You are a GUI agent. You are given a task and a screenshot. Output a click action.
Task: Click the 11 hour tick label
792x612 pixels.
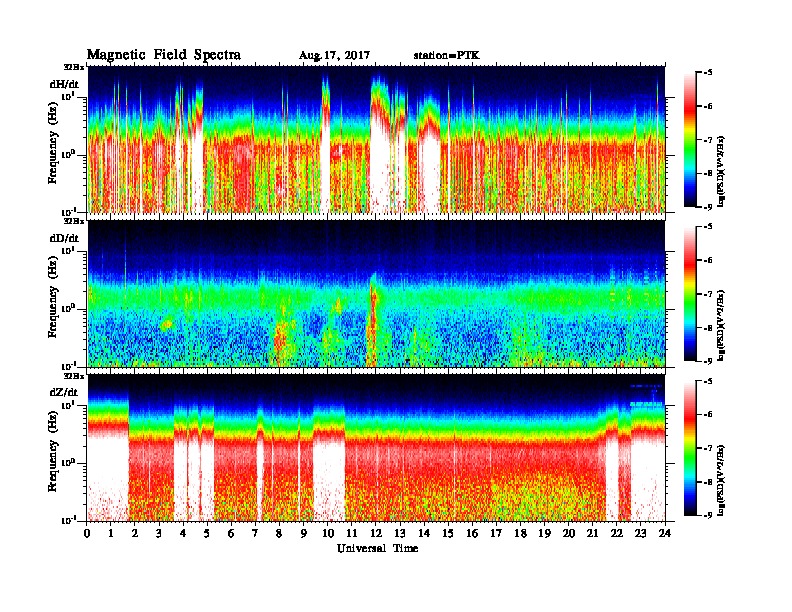tap(352, 534)
